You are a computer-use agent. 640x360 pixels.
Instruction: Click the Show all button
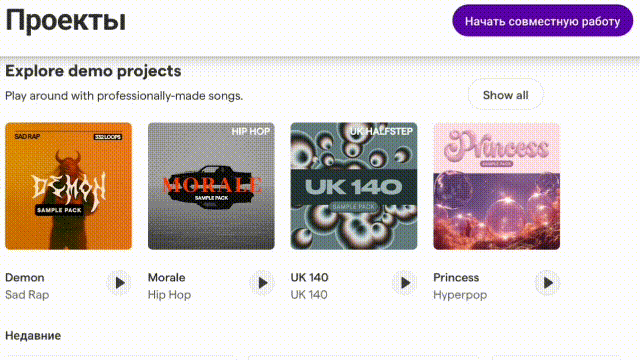(x=506, y=95)
